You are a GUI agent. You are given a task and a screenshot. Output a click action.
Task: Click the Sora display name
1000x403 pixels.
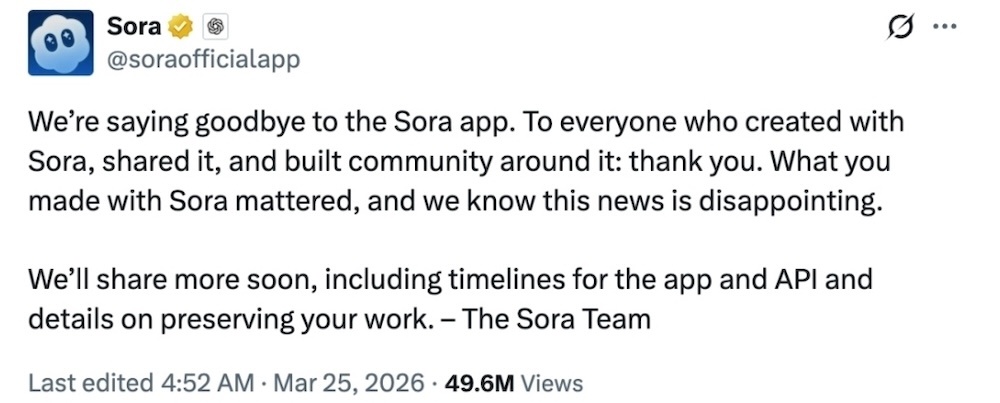coord(133,27)
